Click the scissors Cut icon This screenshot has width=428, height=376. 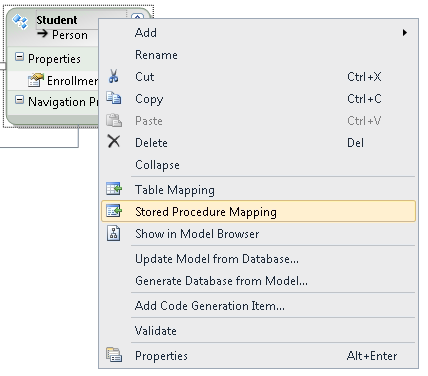[x=114, y=76]
